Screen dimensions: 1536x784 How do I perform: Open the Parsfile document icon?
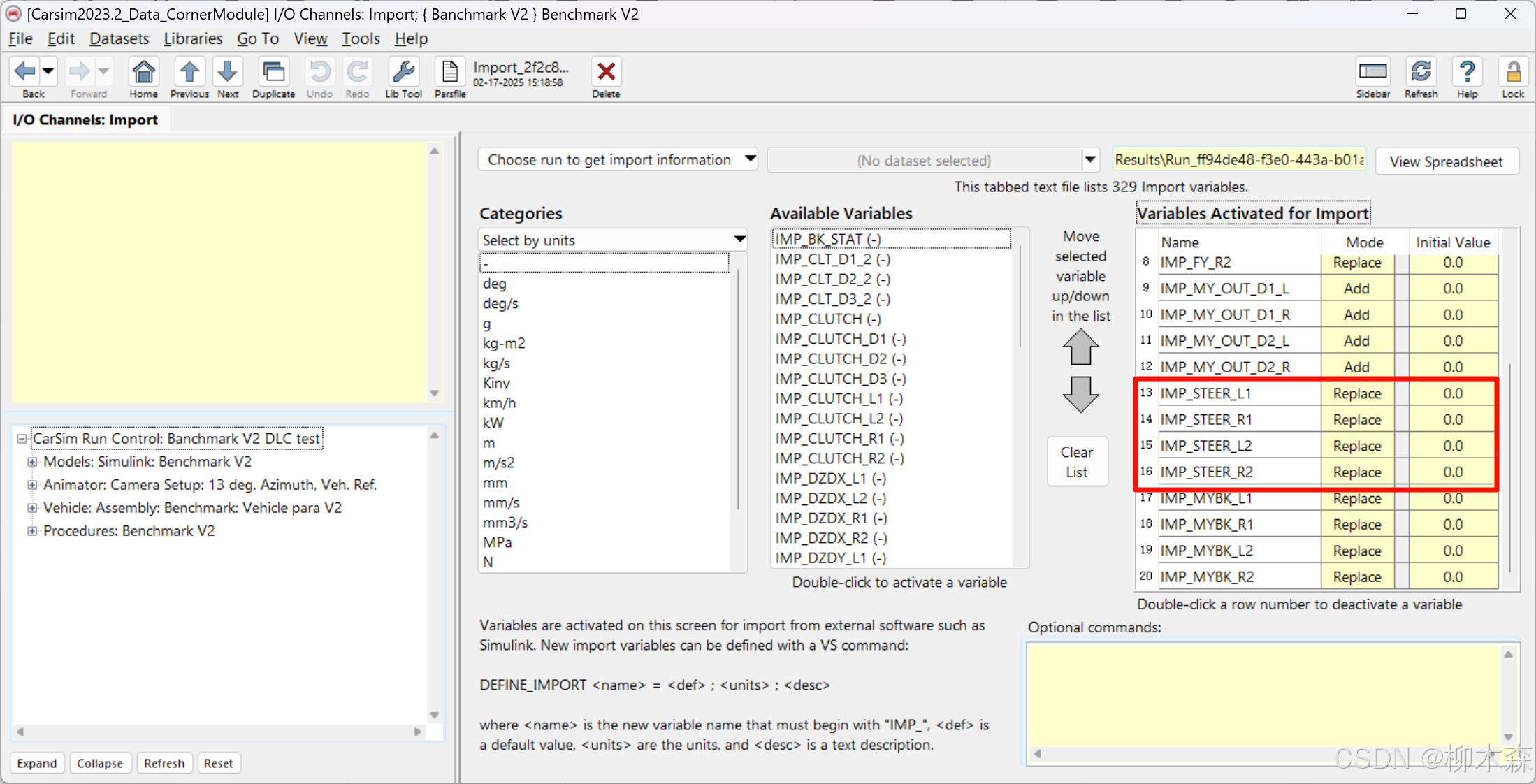tap(450, 73)
